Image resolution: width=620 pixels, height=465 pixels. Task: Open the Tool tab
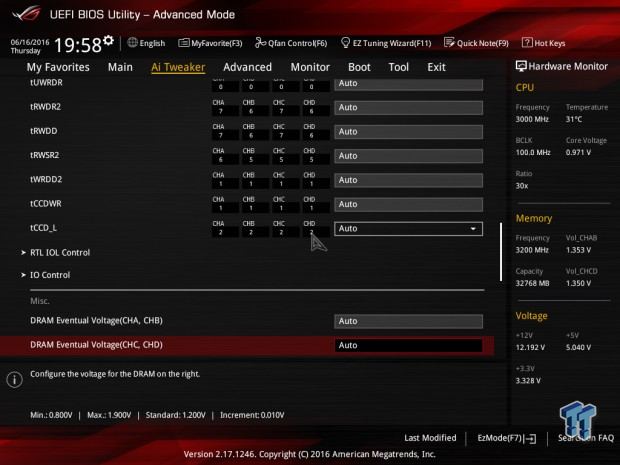click(399, 67)
